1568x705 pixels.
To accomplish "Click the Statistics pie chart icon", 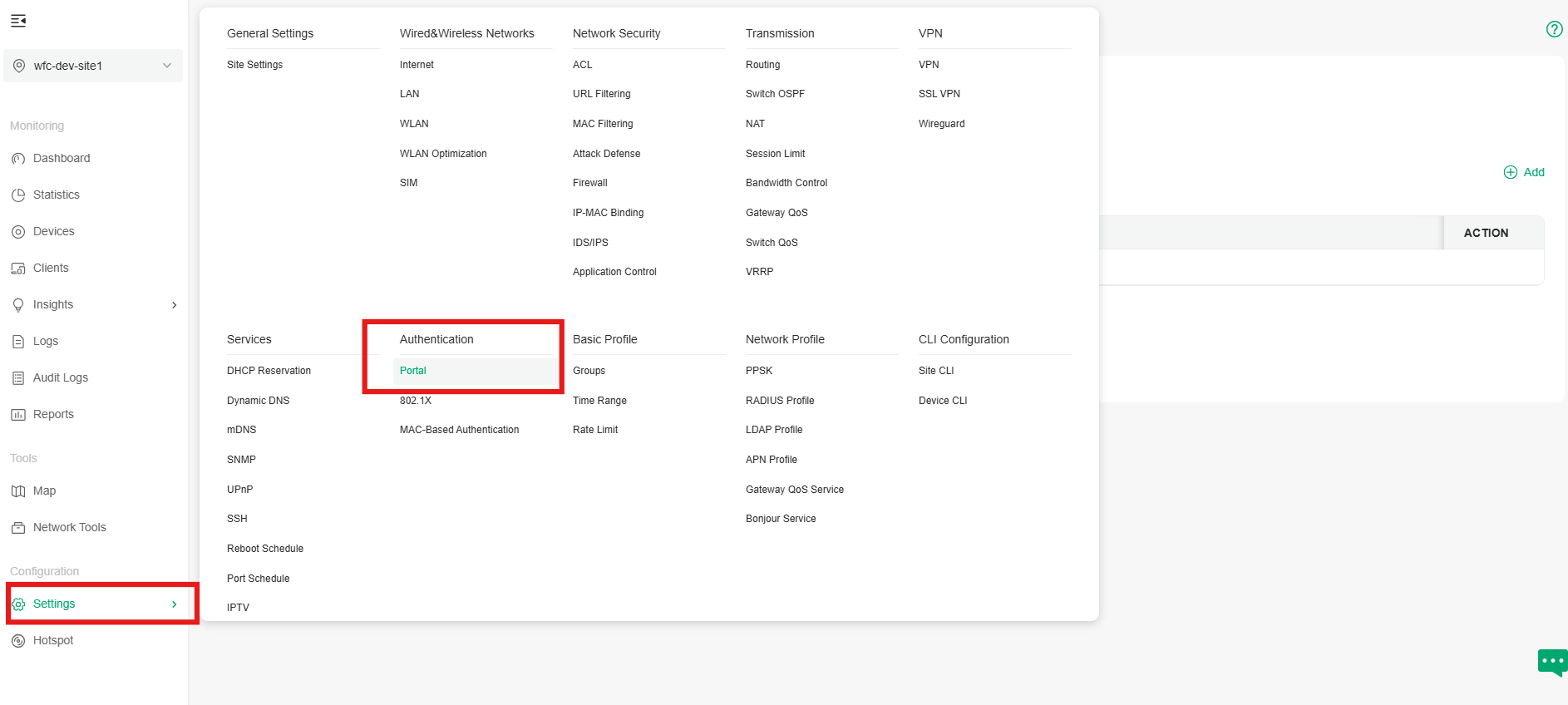I will (18, 195).
